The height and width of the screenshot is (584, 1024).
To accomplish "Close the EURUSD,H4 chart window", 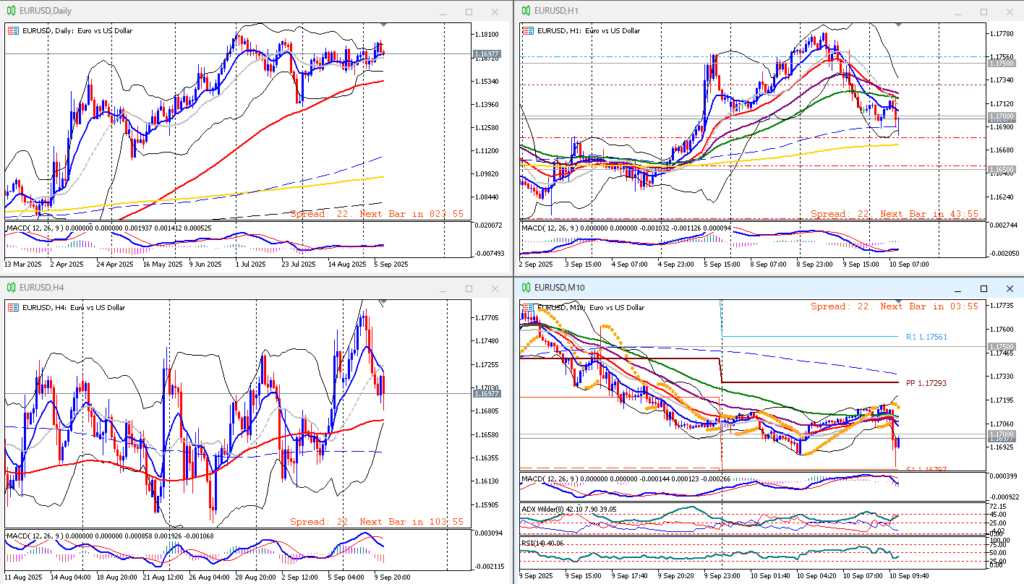I will tap(496, 289).
